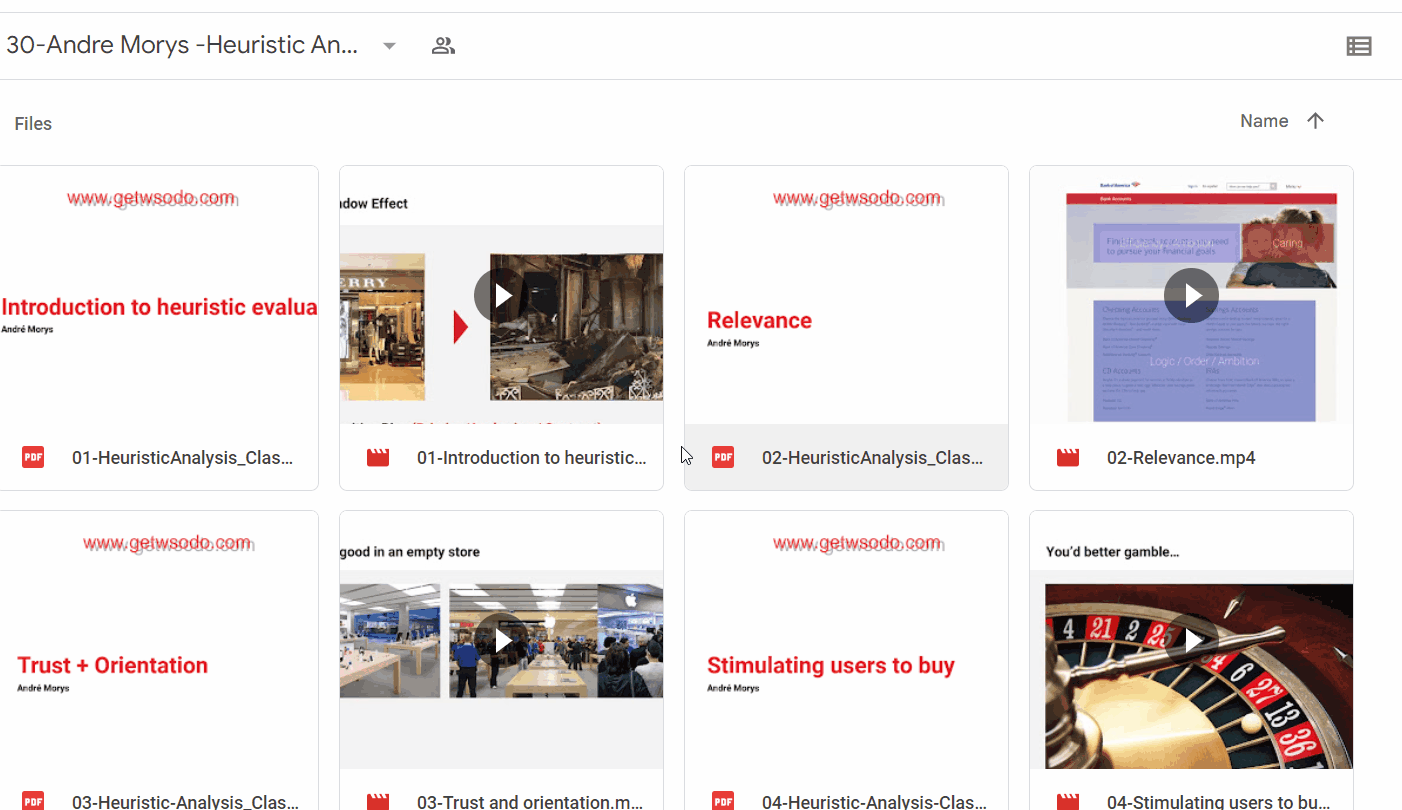The width and height of the screenshot is (1402, 810).
Task: Open the folder name dropdown arrow
Action: point(390,46)
